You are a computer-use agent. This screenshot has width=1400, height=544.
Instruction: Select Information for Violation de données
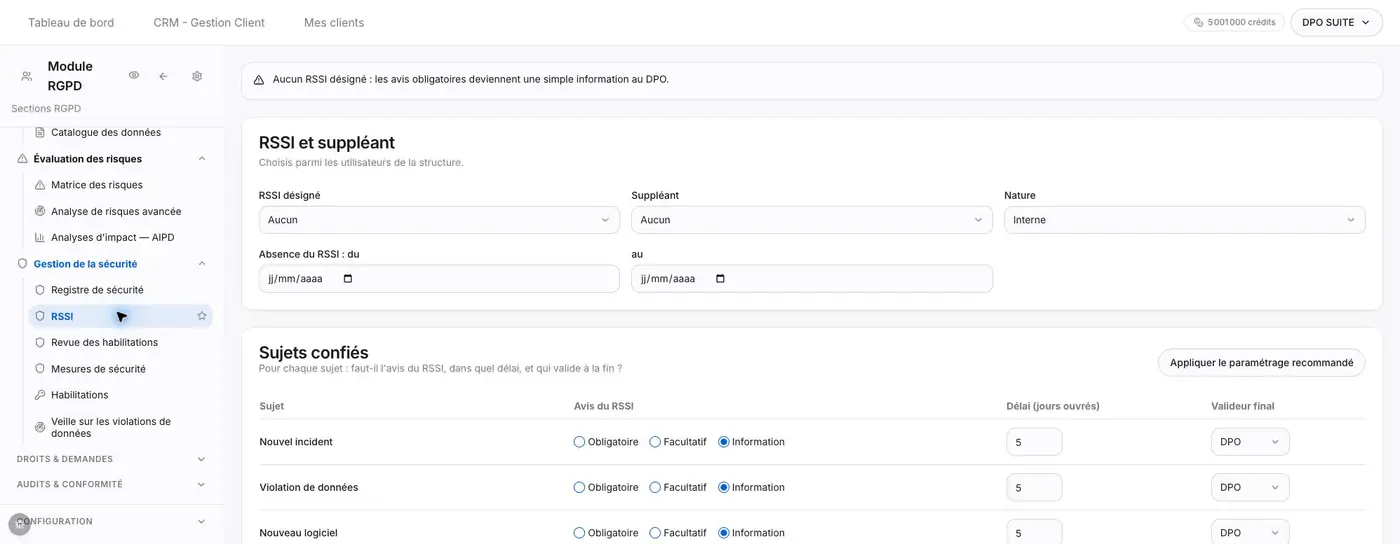tap(724, 488)
